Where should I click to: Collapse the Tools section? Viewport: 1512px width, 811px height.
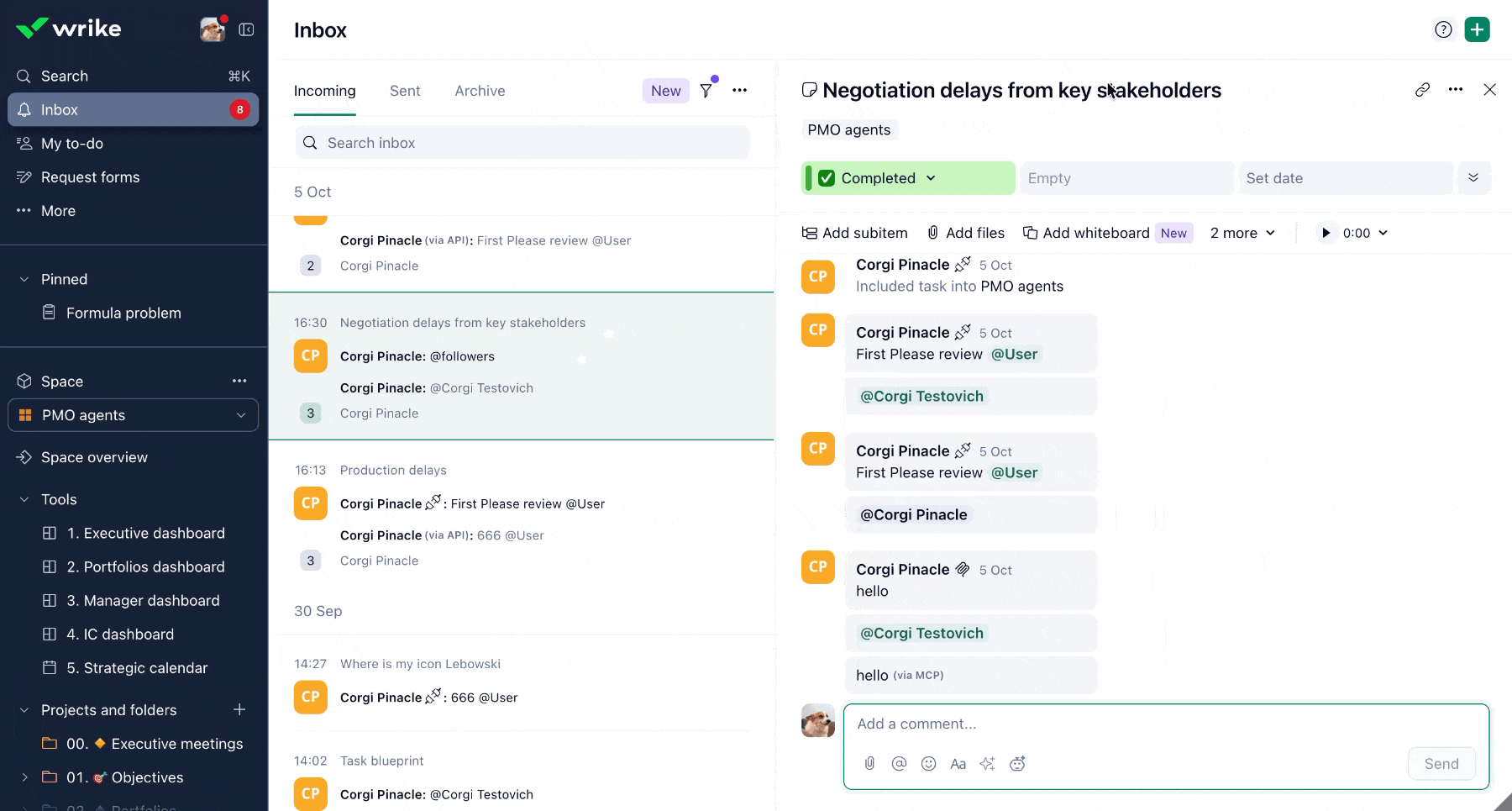(24, 499)
